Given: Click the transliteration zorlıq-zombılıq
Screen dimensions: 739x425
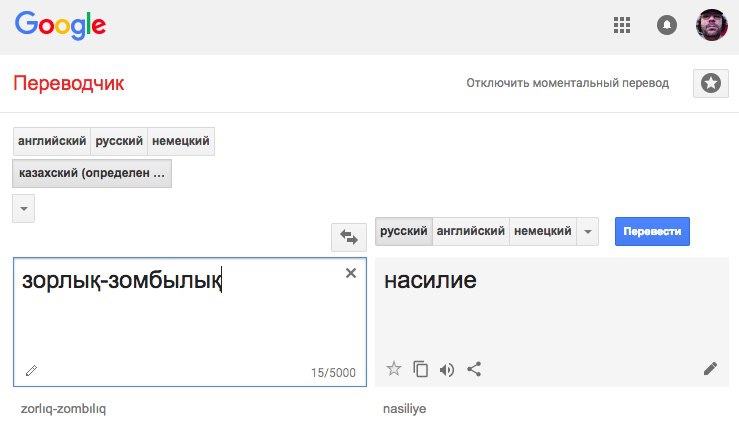Looking at the screenshot, I should click(x=63, y=409).
